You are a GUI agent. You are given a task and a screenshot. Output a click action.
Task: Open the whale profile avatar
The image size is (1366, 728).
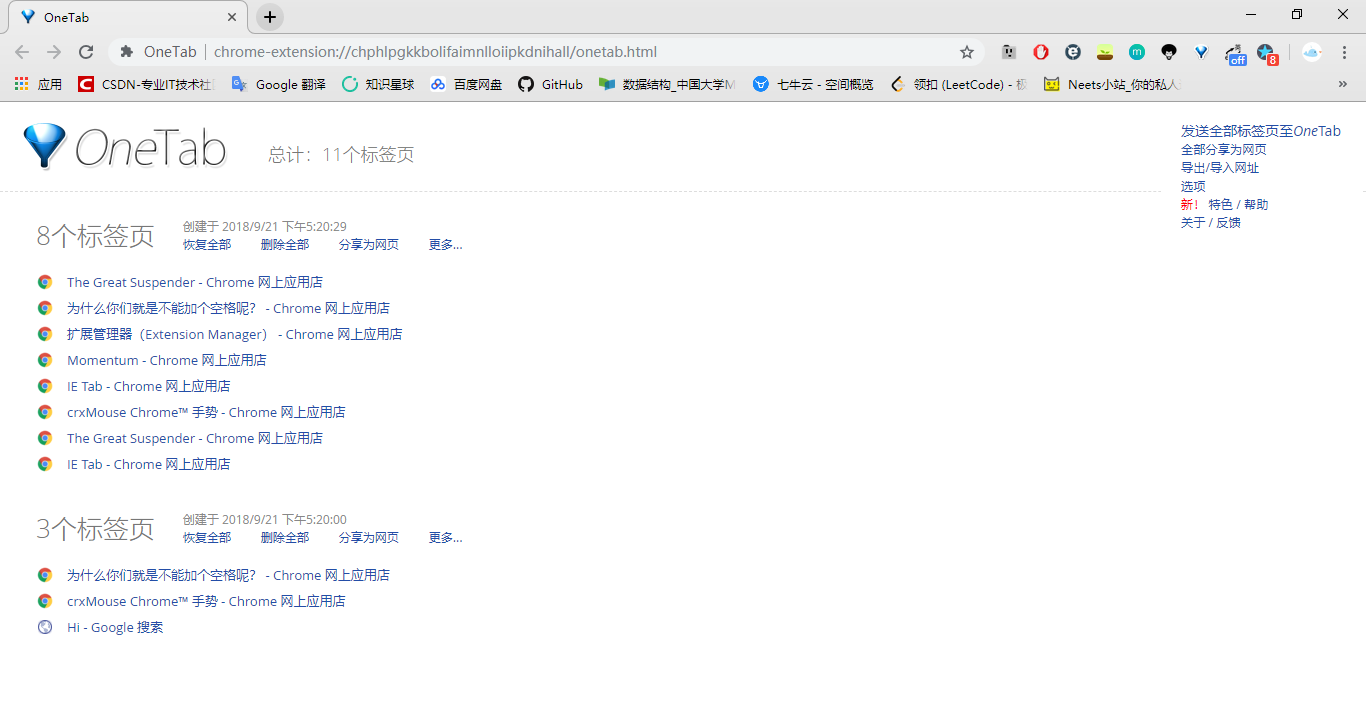click(x=1312, y=52)
